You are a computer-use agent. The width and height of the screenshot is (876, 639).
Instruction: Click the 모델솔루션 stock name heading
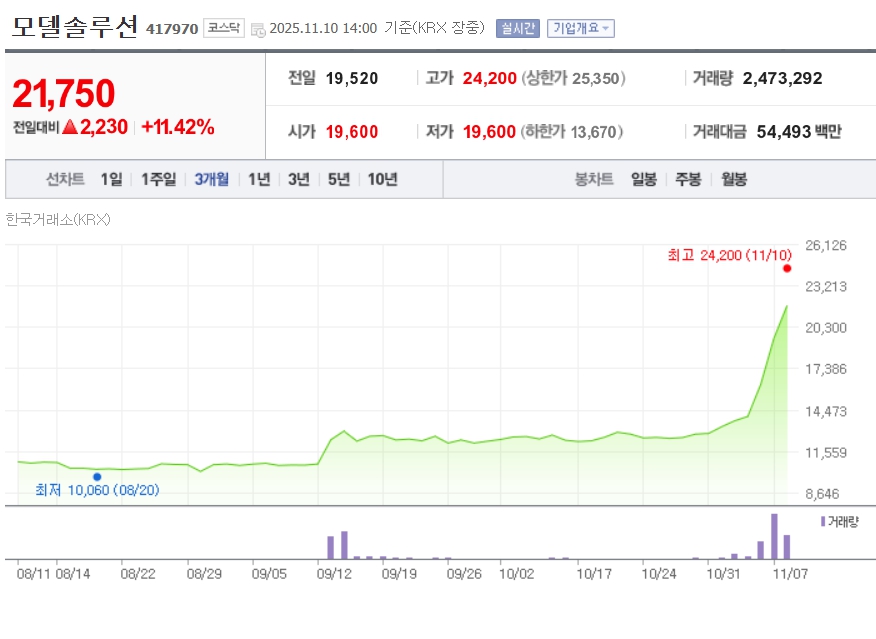(74, 28)
